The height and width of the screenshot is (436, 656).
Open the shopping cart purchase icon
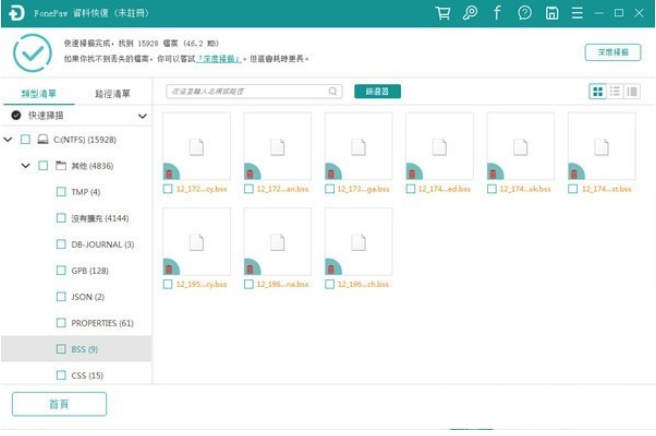[x=443, y=13]
